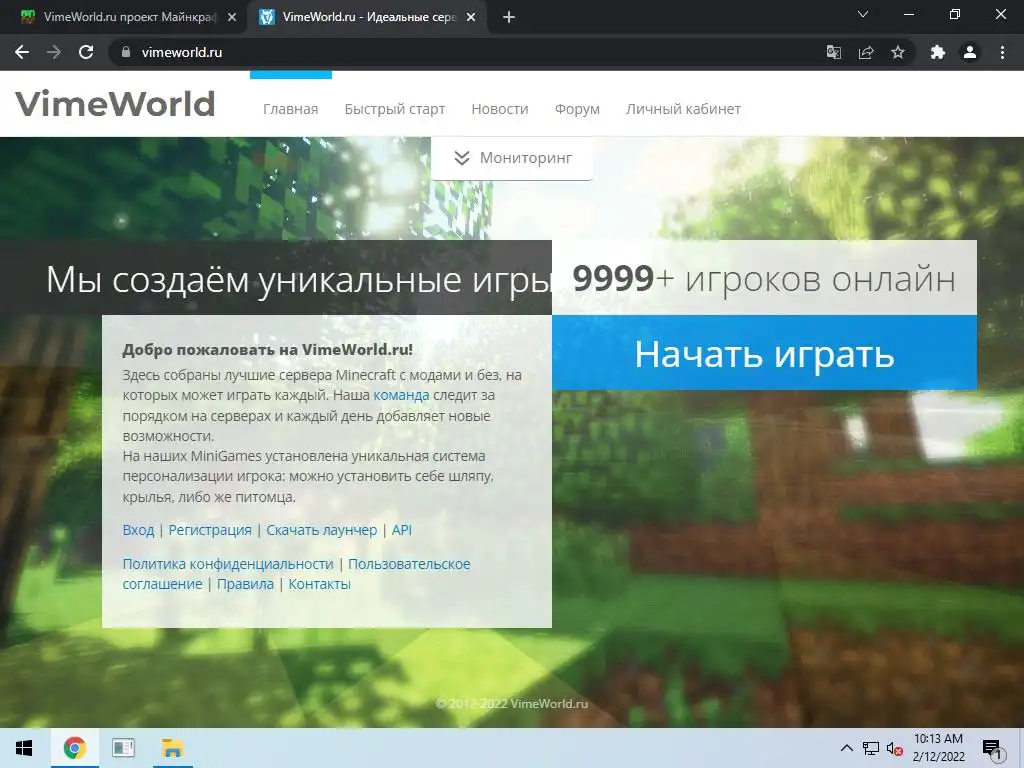The image size is (1024, 768).
Task: Click the Chrome taskbar icon
Action: coord(74,748)
